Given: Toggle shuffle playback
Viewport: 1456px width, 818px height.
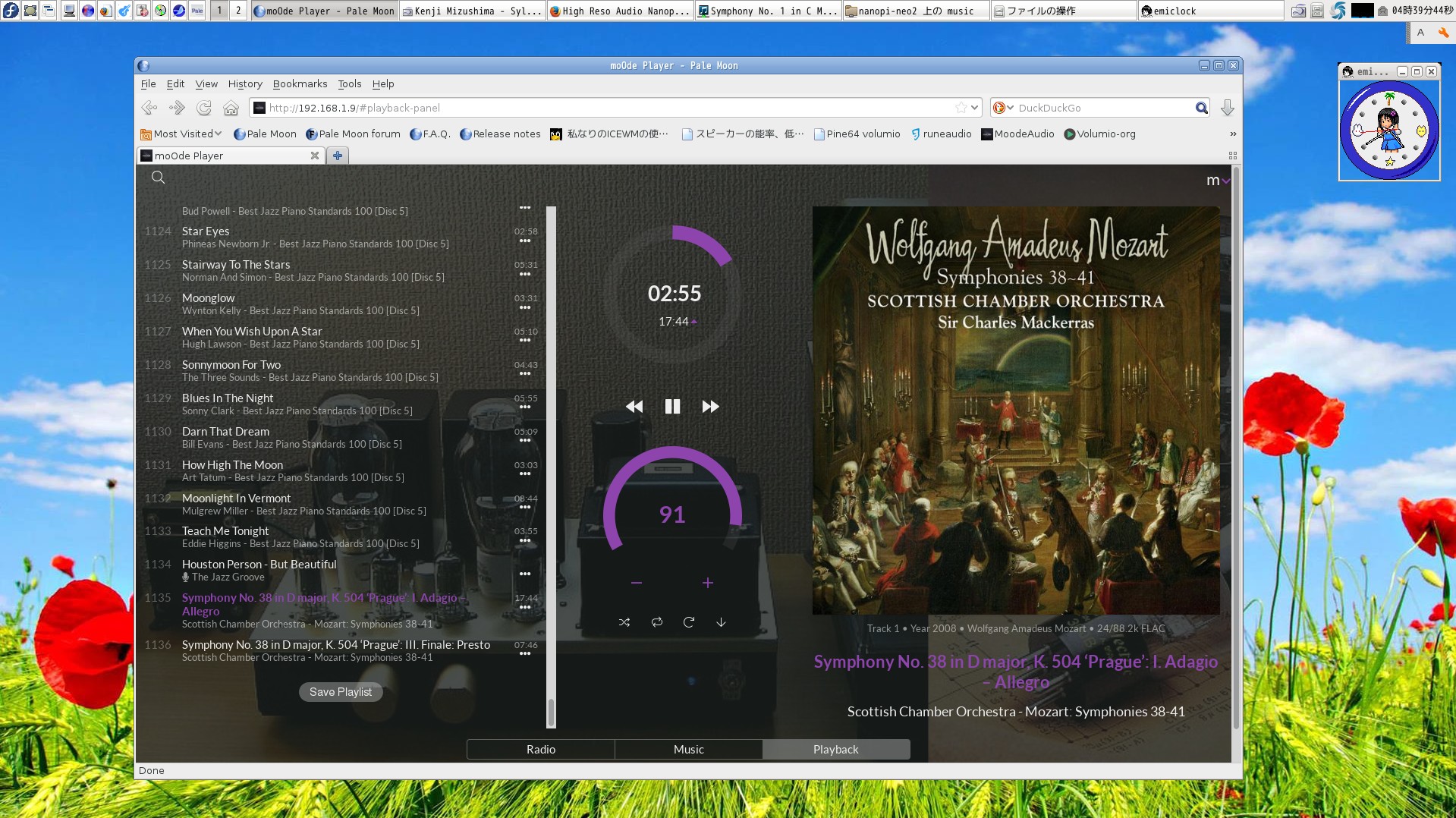Looking at the screenshot, I should [624, 621].
